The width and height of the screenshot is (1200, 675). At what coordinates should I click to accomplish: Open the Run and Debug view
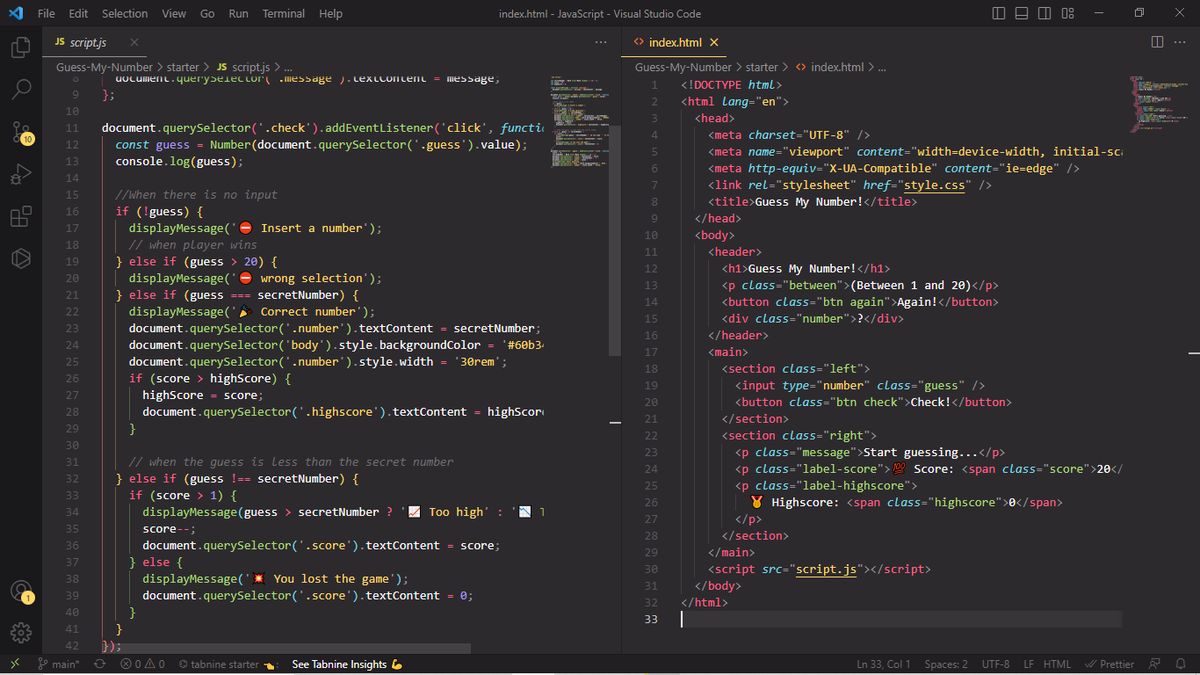(x=20, y=175)
